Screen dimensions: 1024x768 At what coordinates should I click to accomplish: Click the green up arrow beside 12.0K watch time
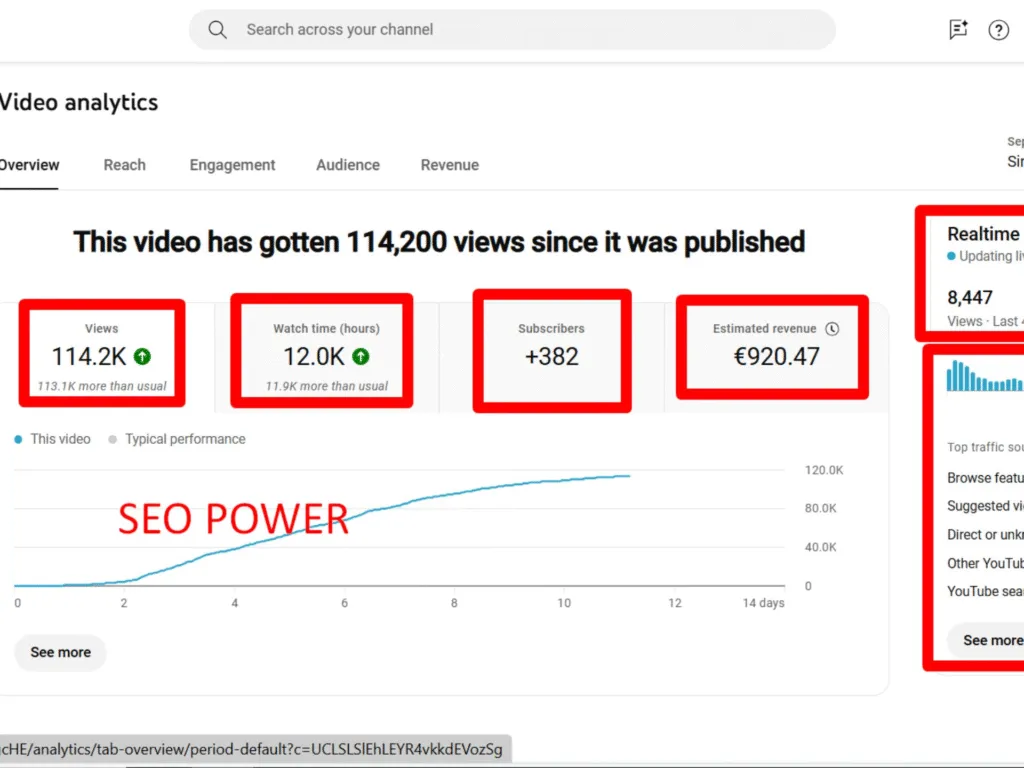(x=361, y=357)
